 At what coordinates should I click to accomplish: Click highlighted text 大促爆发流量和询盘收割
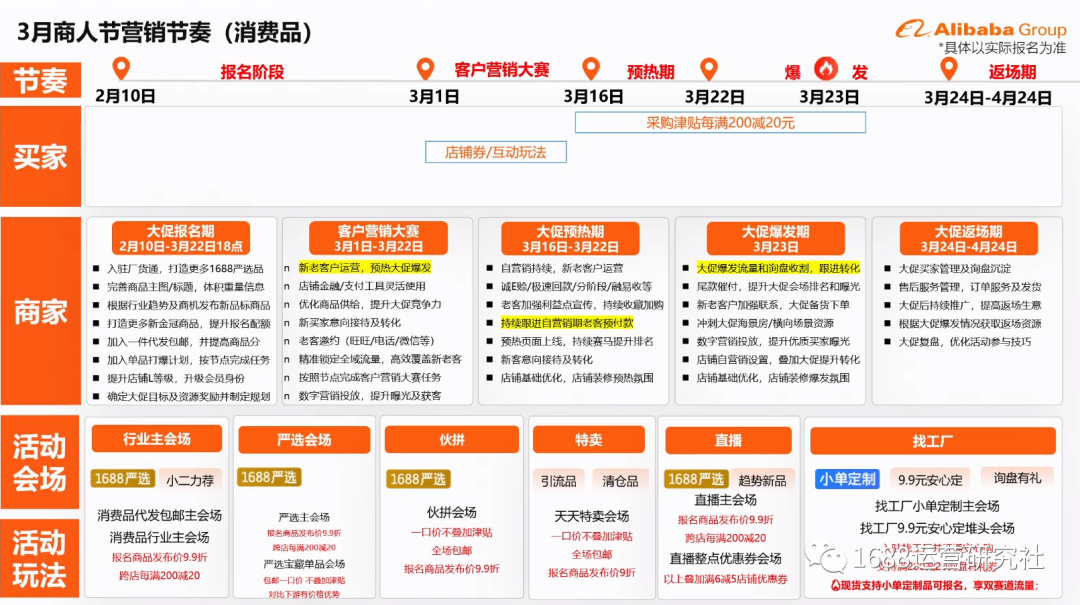pyautogui.click(x=754, y=267)
